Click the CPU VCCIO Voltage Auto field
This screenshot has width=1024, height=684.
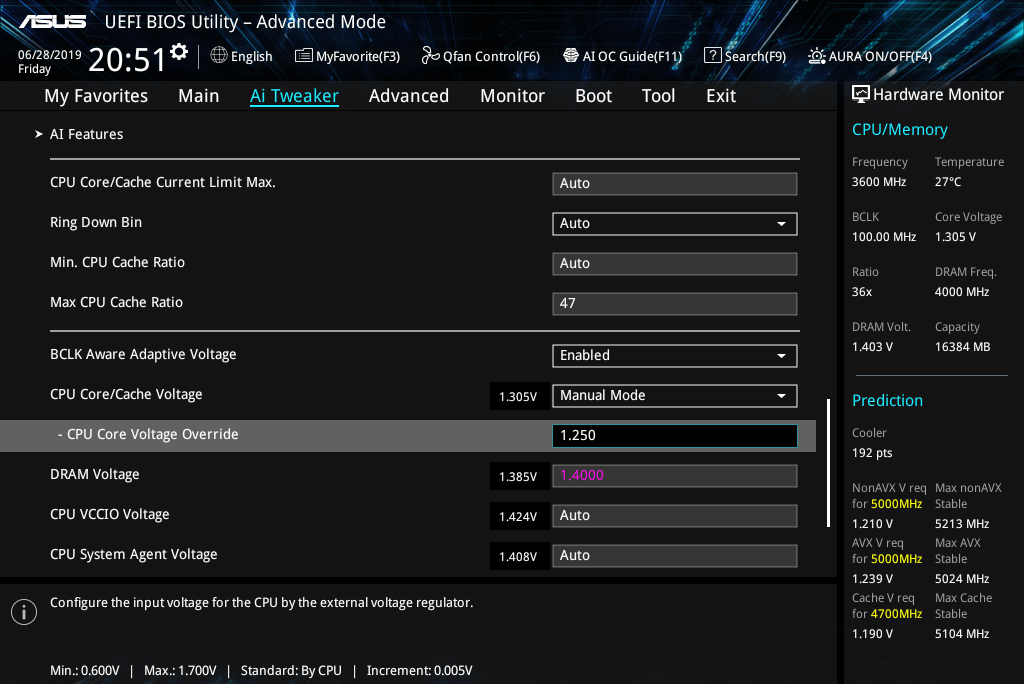(x=675, y=515)
